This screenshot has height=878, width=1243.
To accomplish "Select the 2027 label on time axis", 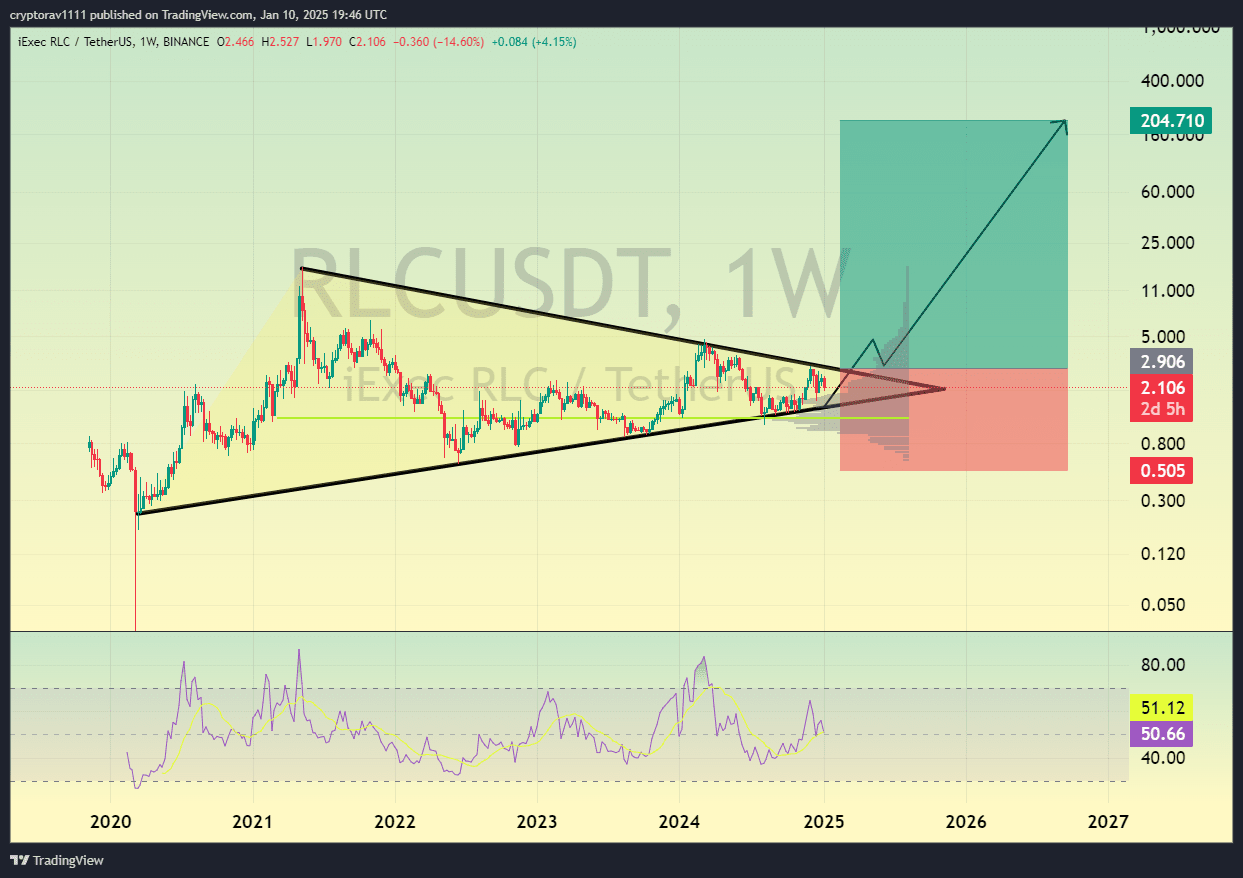I will coord(1109,822).
